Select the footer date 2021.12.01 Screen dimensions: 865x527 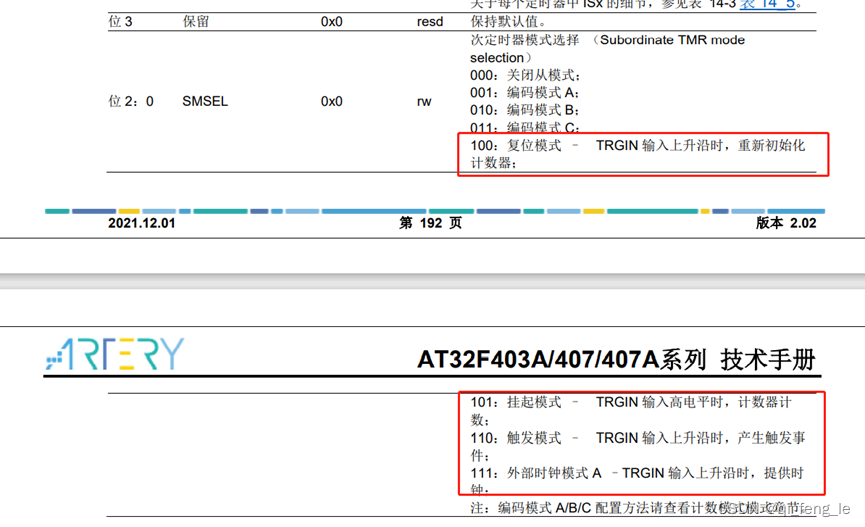click(x=142, y=223)
